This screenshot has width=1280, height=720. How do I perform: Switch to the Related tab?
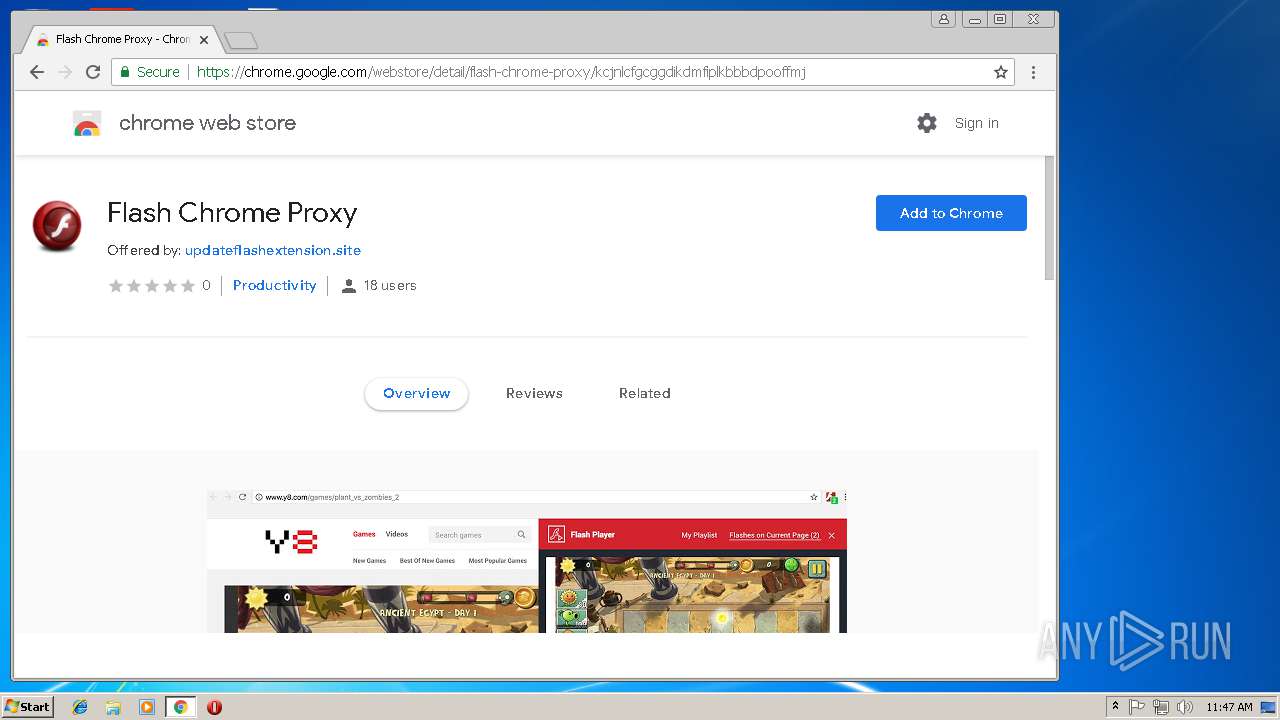tap(644, 393)
